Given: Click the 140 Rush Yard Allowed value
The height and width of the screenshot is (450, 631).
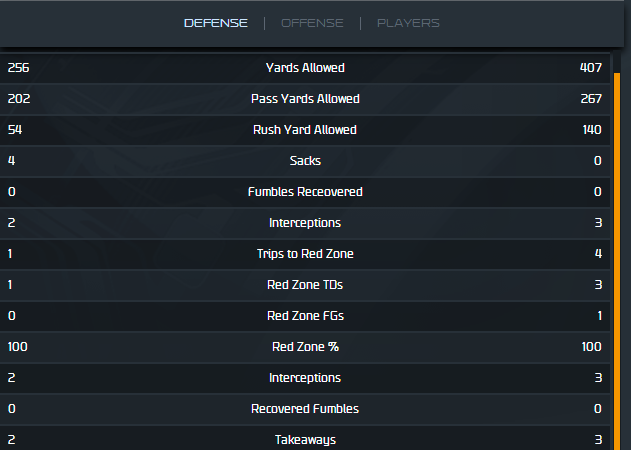Looking at the screenshot, I should coord(590,130).
